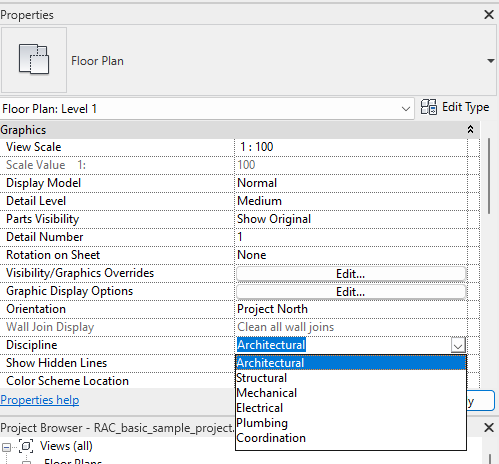Open the Floor Plan type selector dropdown arrow

[x=490, y=61]
